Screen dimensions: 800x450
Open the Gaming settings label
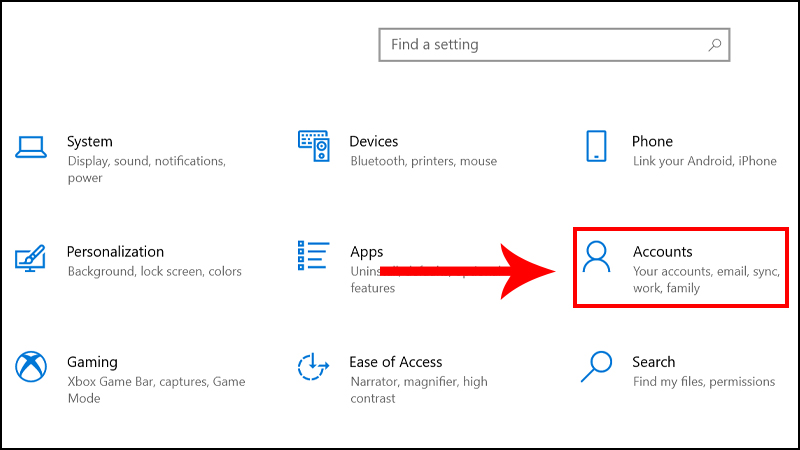92,361
